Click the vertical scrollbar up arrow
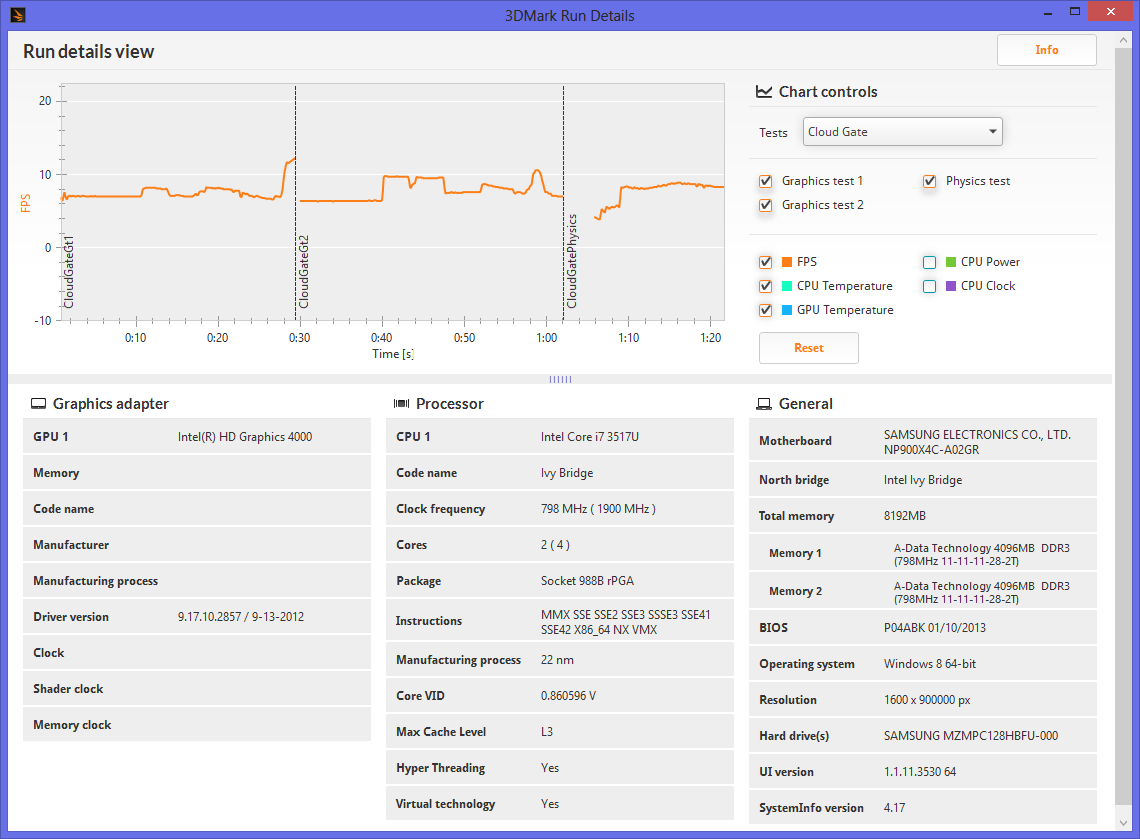Screen dimensions: 1140x839 1123,40
